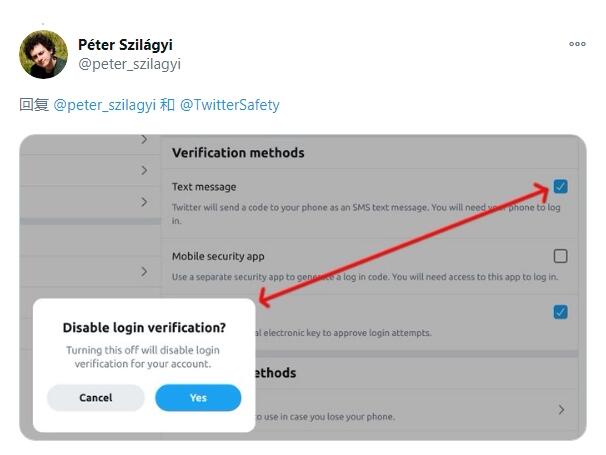Screen dimensions: 606x455
Task: Click the Verification methods heading
Action: [238, 153]
